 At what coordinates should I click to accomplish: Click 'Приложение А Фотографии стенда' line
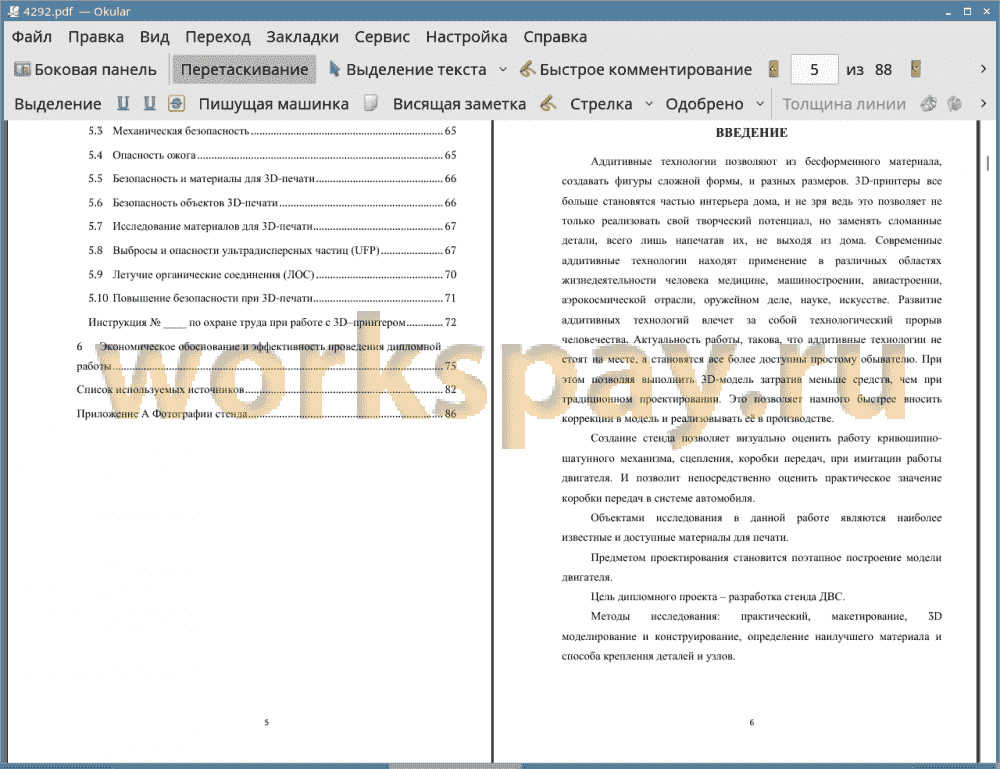pyautogui.click(x=267, y=414)
